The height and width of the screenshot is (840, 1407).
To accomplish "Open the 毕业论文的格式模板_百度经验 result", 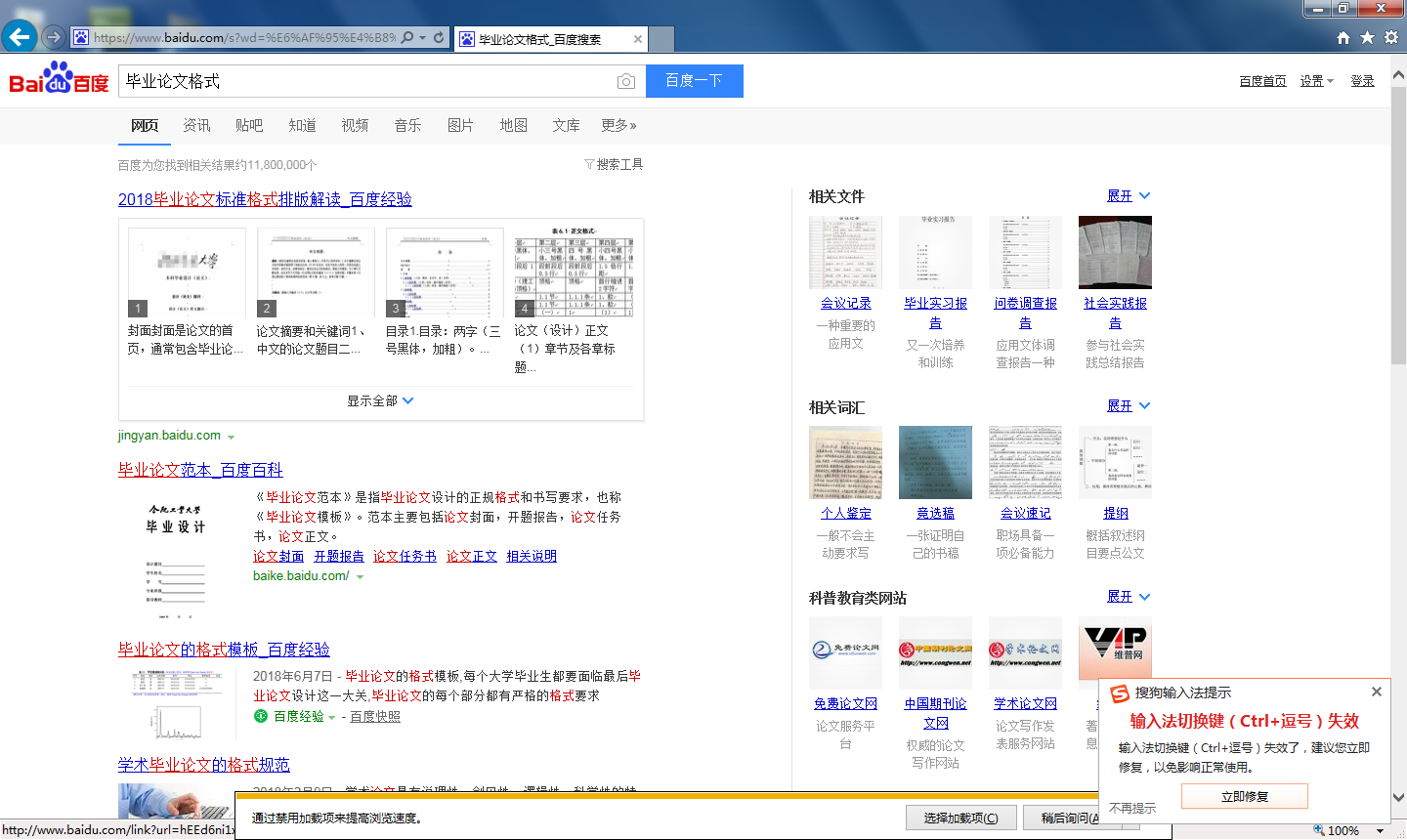I will (x=224, y=650).
